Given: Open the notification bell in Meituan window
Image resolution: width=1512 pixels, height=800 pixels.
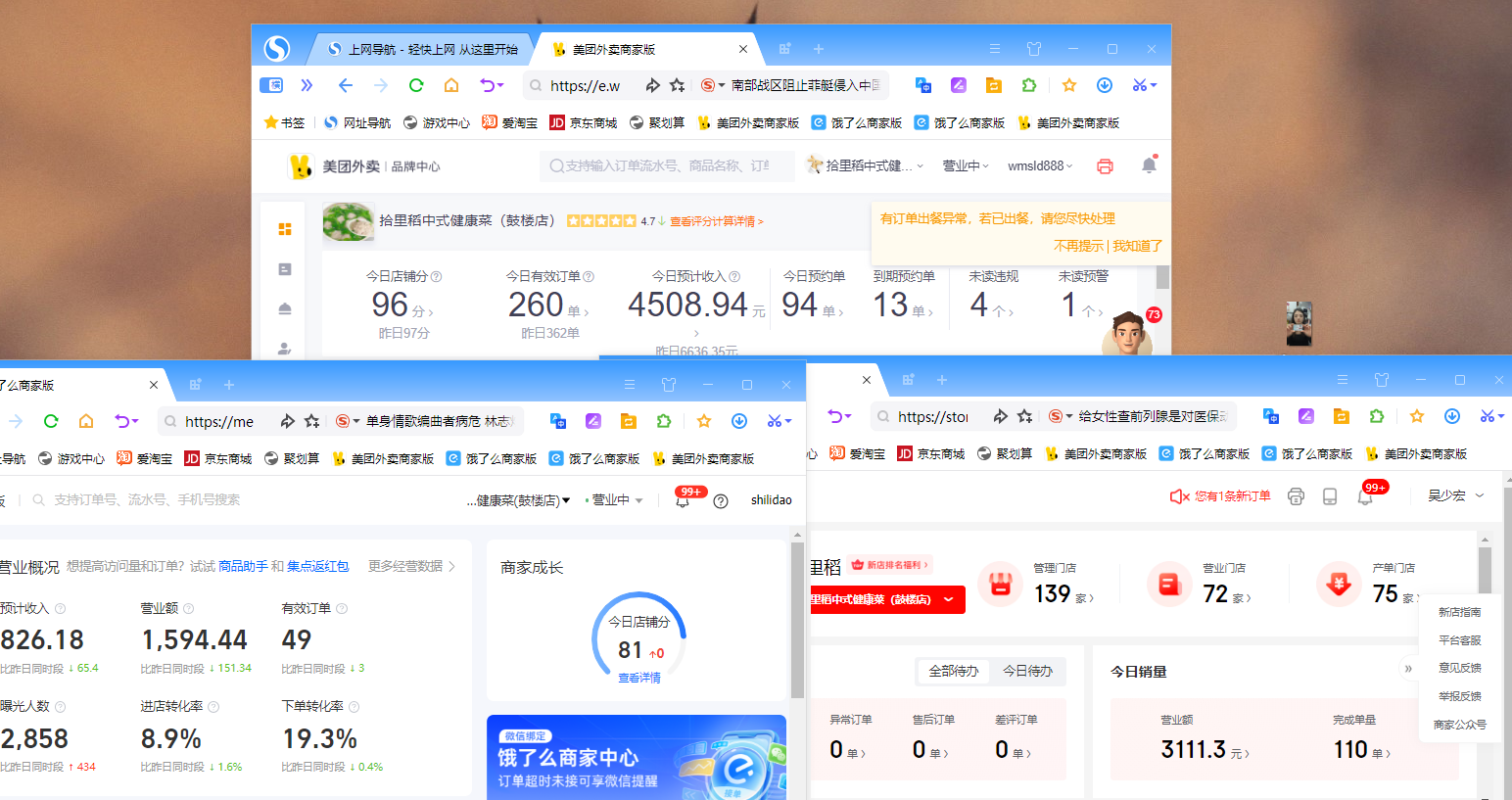Looking at the screenshot, I should pos(1149,165).
